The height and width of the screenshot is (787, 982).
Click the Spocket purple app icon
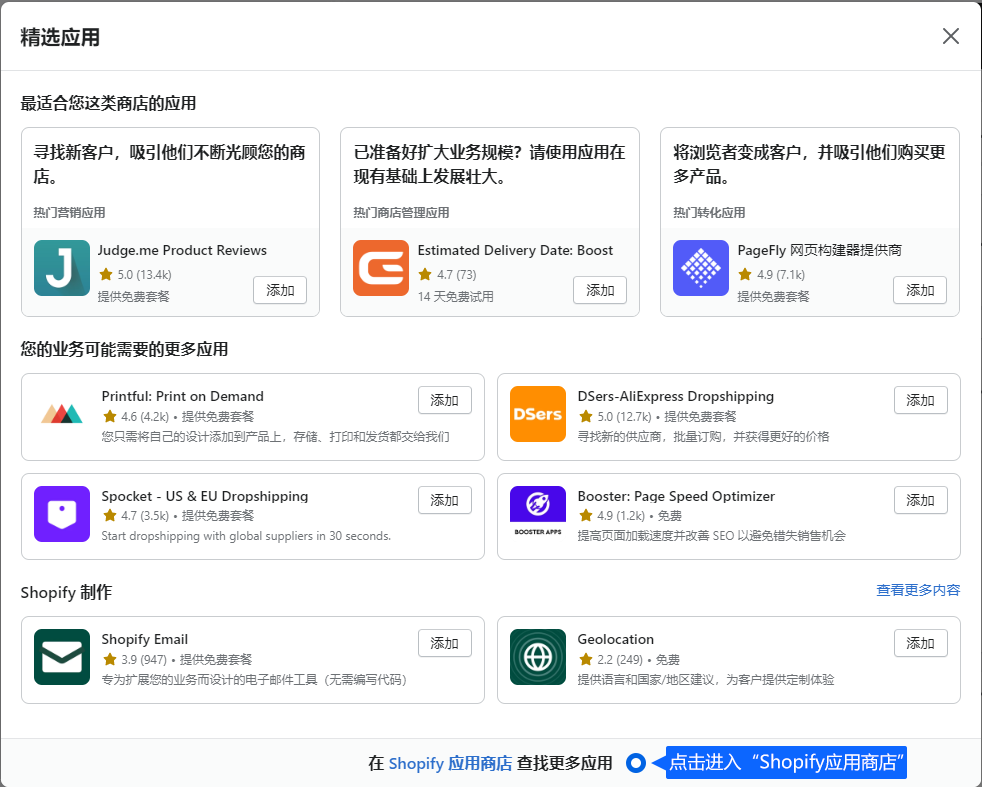62,514
